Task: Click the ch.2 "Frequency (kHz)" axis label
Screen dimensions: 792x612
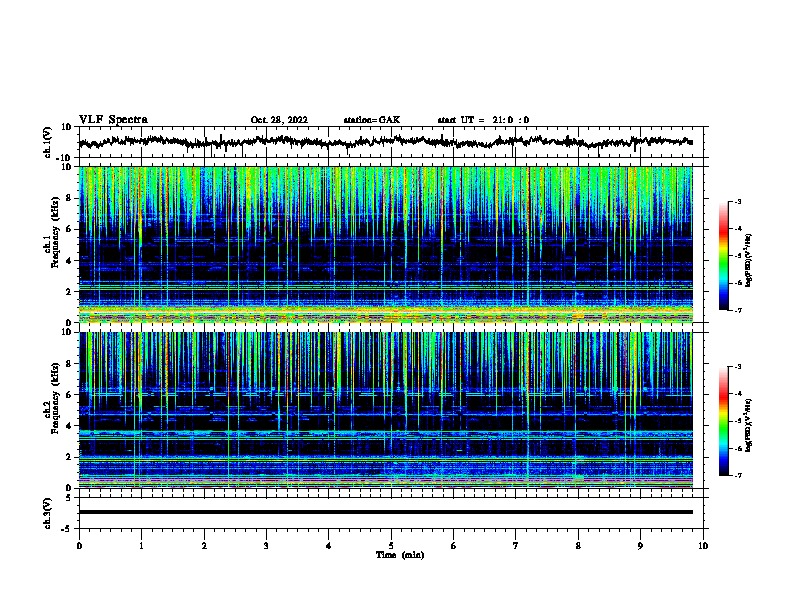Action: (56, 398)
